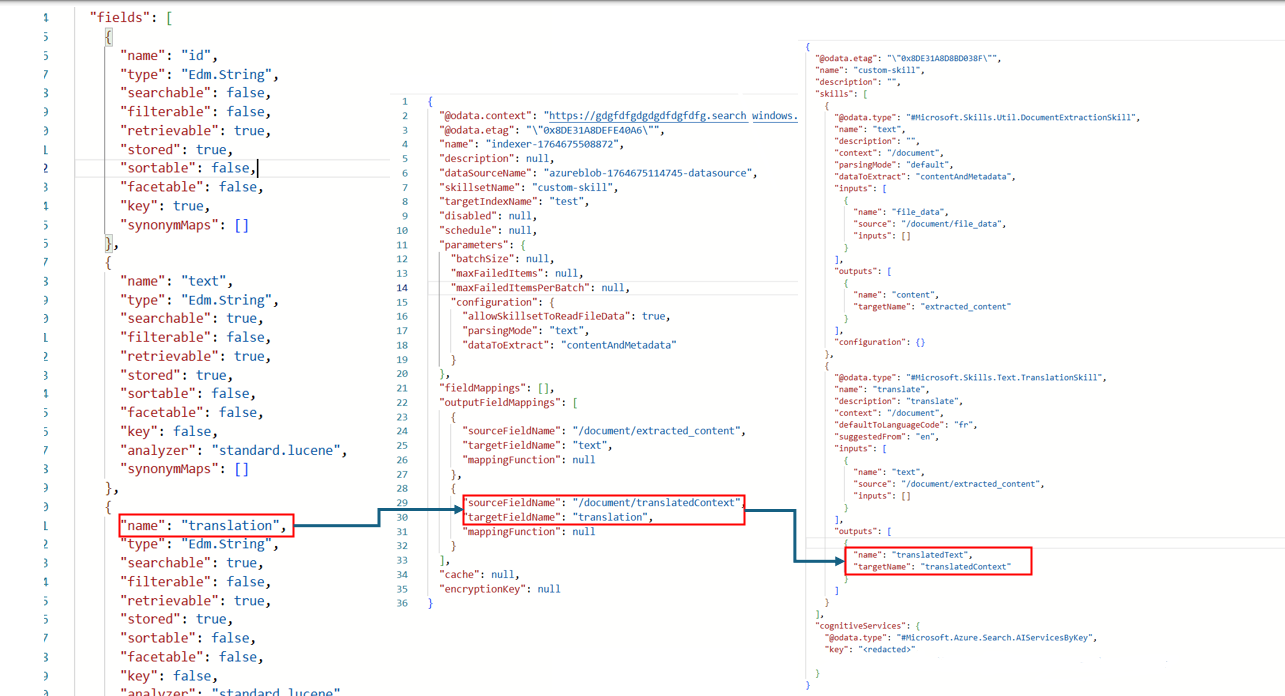Click the red-boxed "name": "translation" field
1285x696 pixels.
[205, 525]
